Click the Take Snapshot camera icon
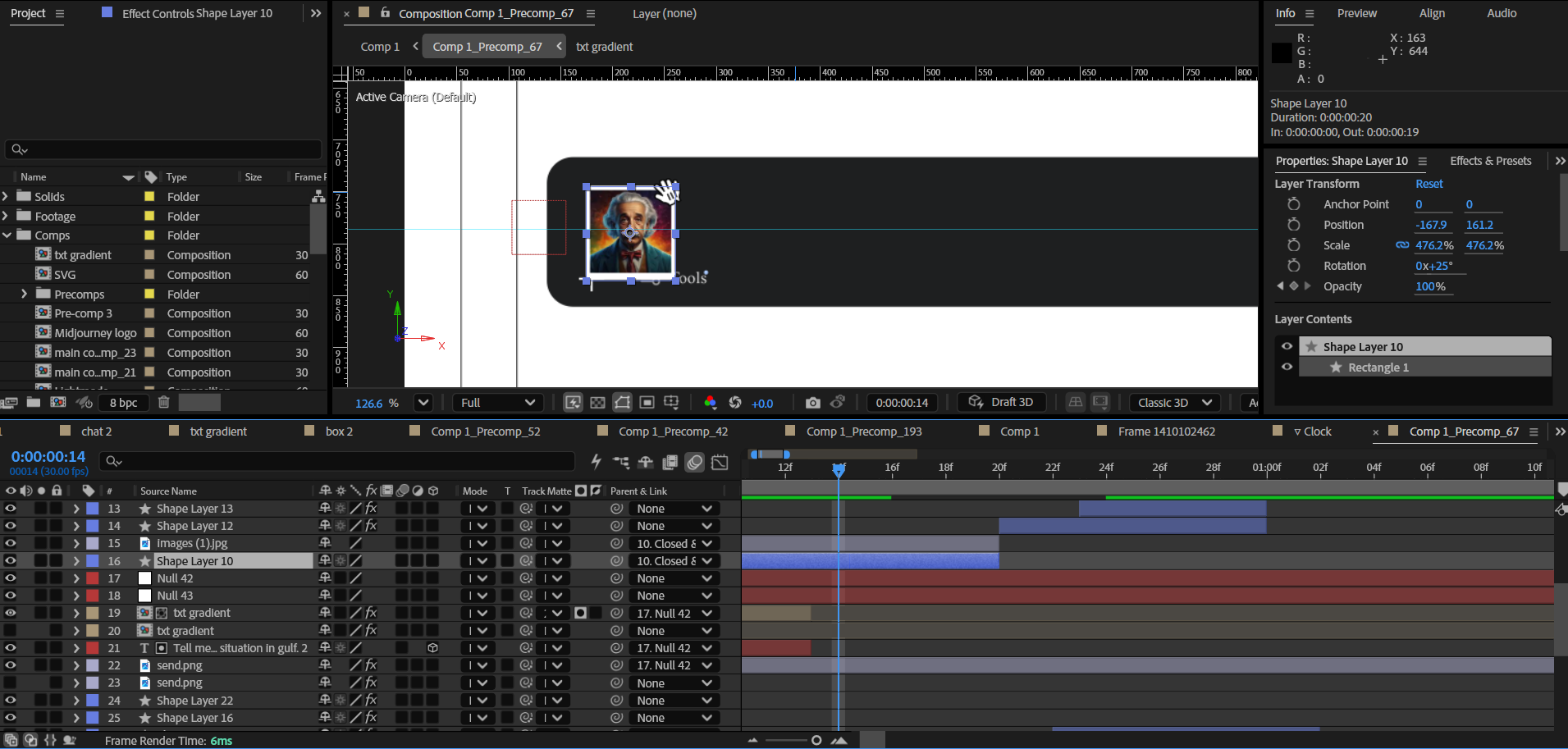The image size is (1568, 749). click(812, 403)
